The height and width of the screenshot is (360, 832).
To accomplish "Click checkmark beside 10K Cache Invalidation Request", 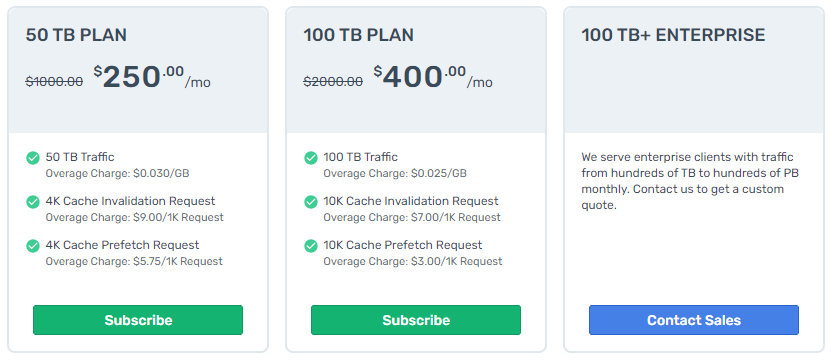I will (x=310, y=202).
